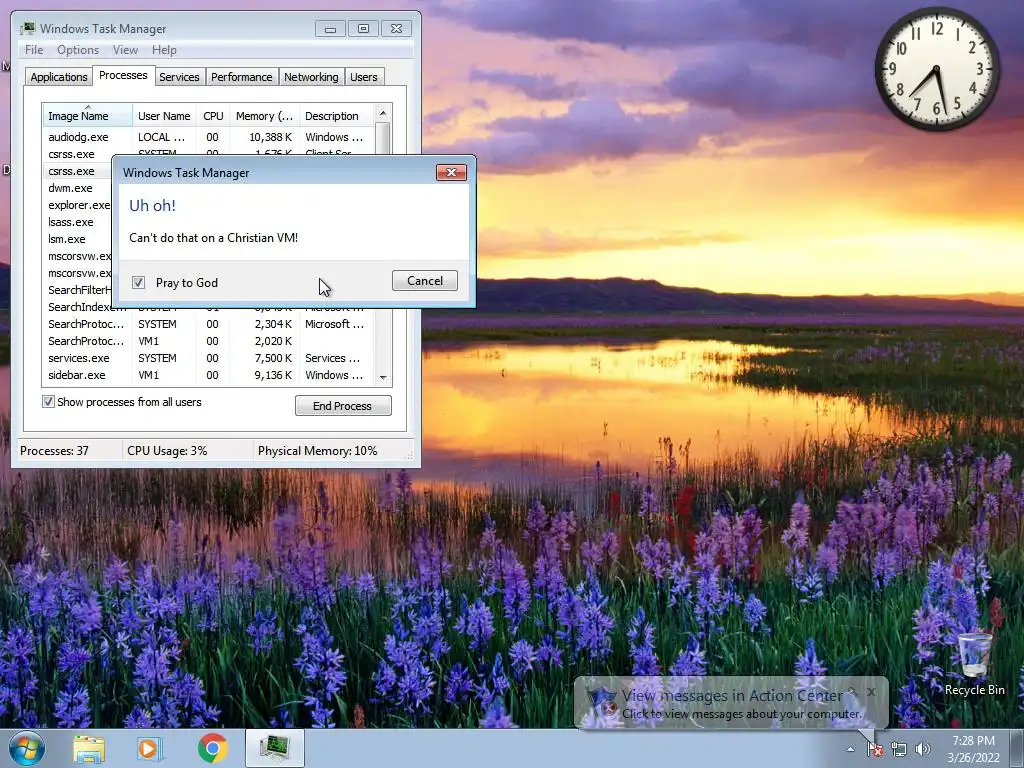
Task: Open the Windows Start orb
Action: [27, 748]
